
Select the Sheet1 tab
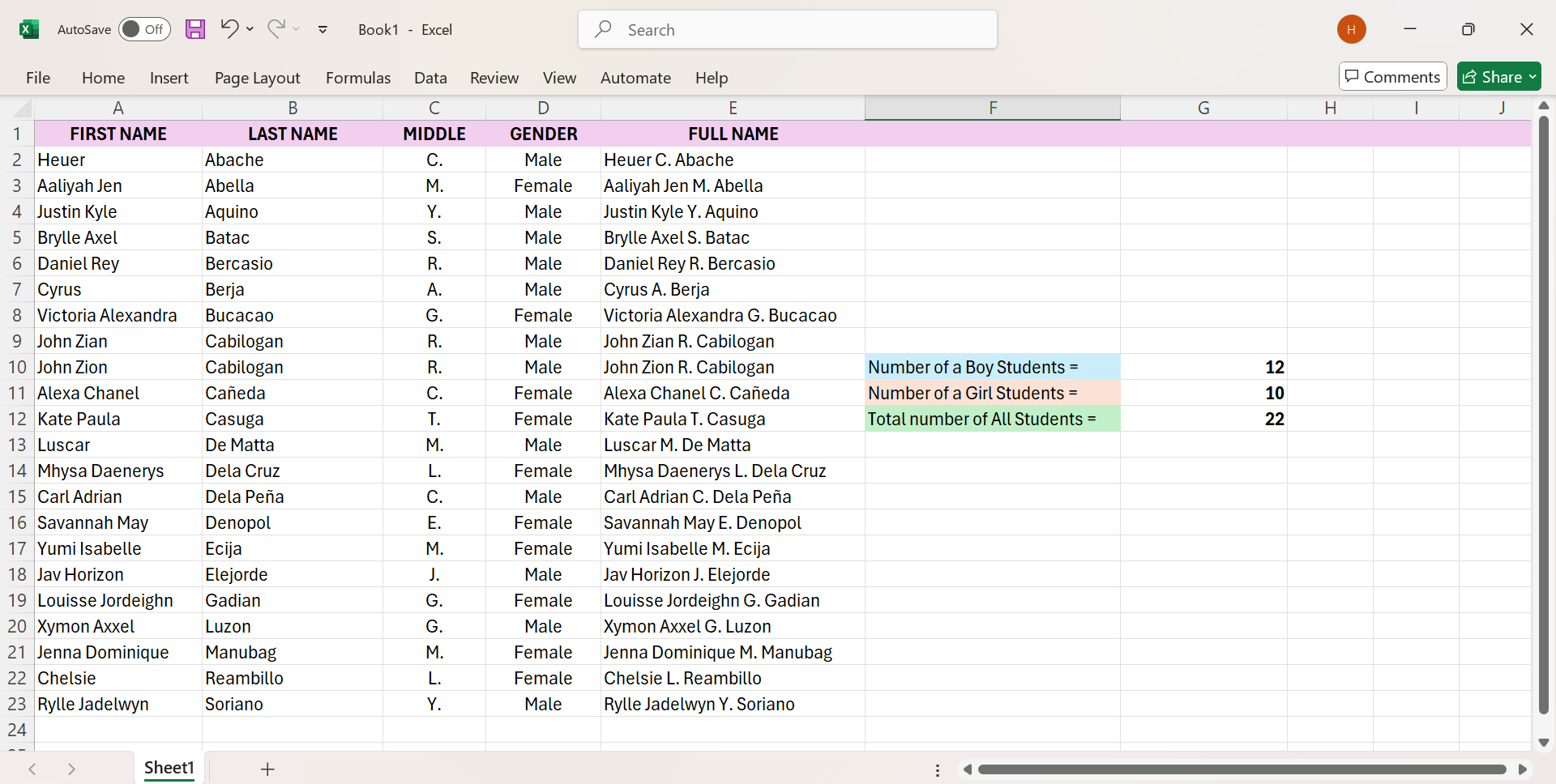pyautogui.click(x=169, y=768)
